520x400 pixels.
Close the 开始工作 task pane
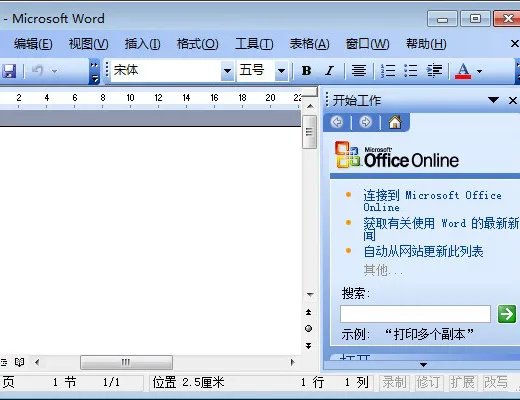pos(513,100)
